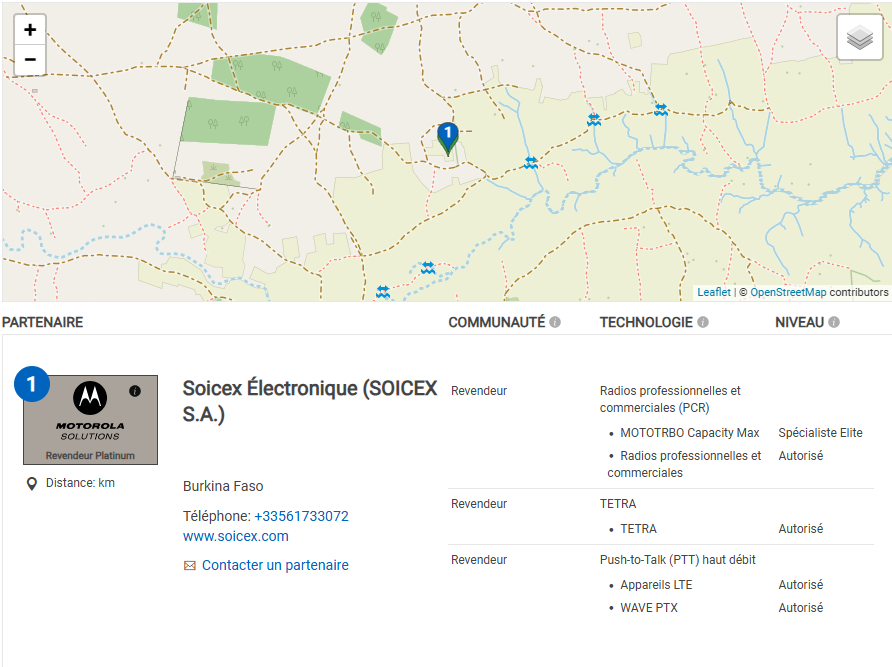This screenshot has height=667, width=892.
Task: Click the numbered map pin marker
Action: pyautogui.click(x=448, y=137)
